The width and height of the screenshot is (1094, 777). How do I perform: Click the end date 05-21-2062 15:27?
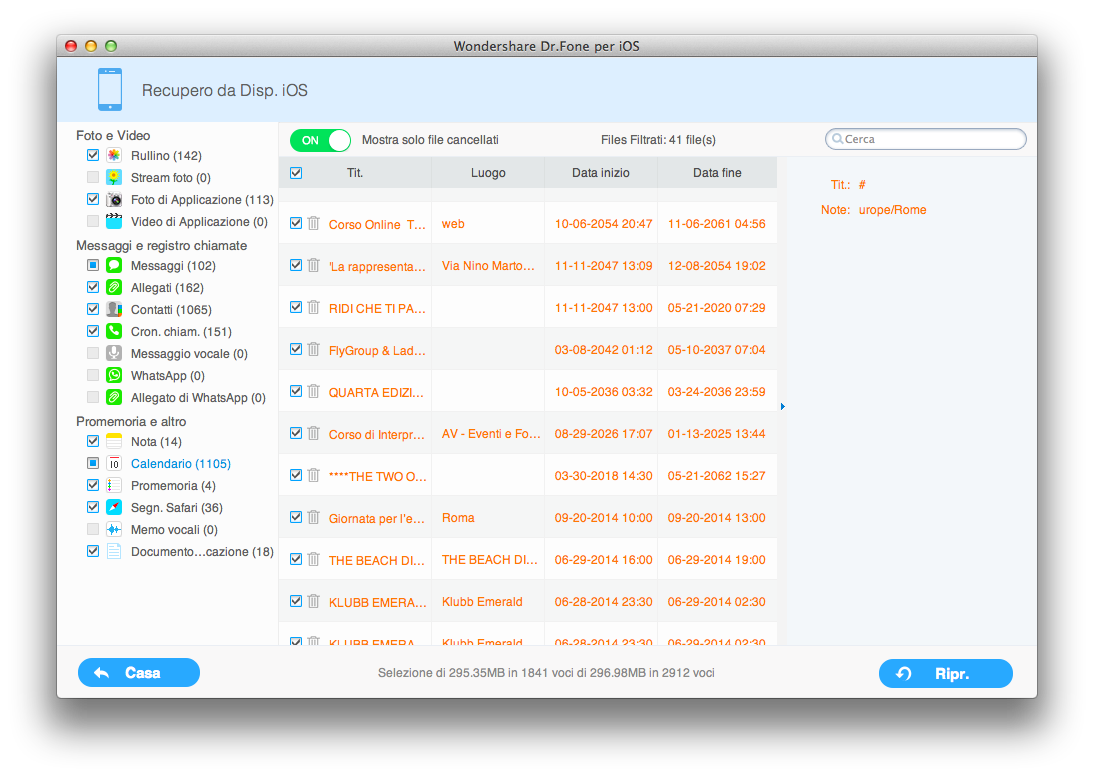[717, 476]
